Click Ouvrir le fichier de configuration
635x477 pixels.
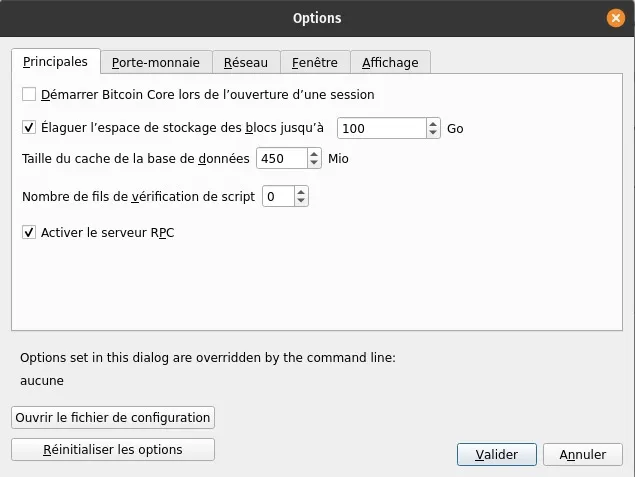113,417
